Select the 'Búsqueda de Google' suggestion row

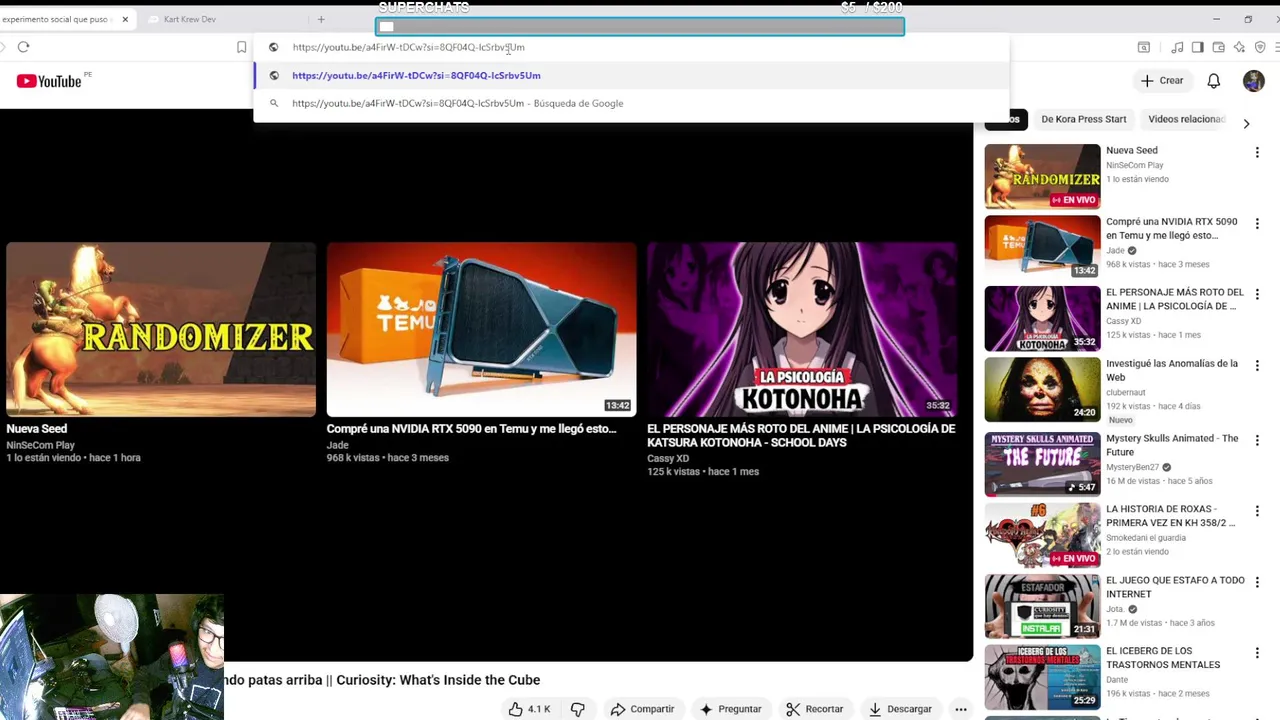[x=630, y=103]
